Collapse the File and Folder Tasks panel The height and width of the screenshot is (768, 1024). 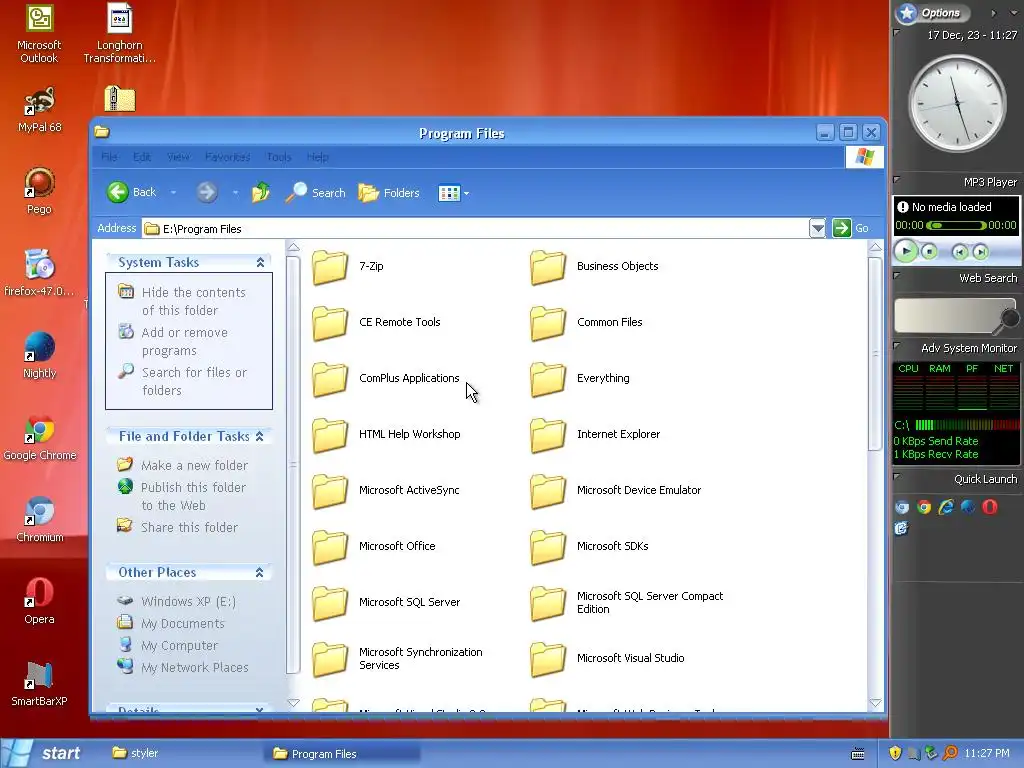coord(259,436)
